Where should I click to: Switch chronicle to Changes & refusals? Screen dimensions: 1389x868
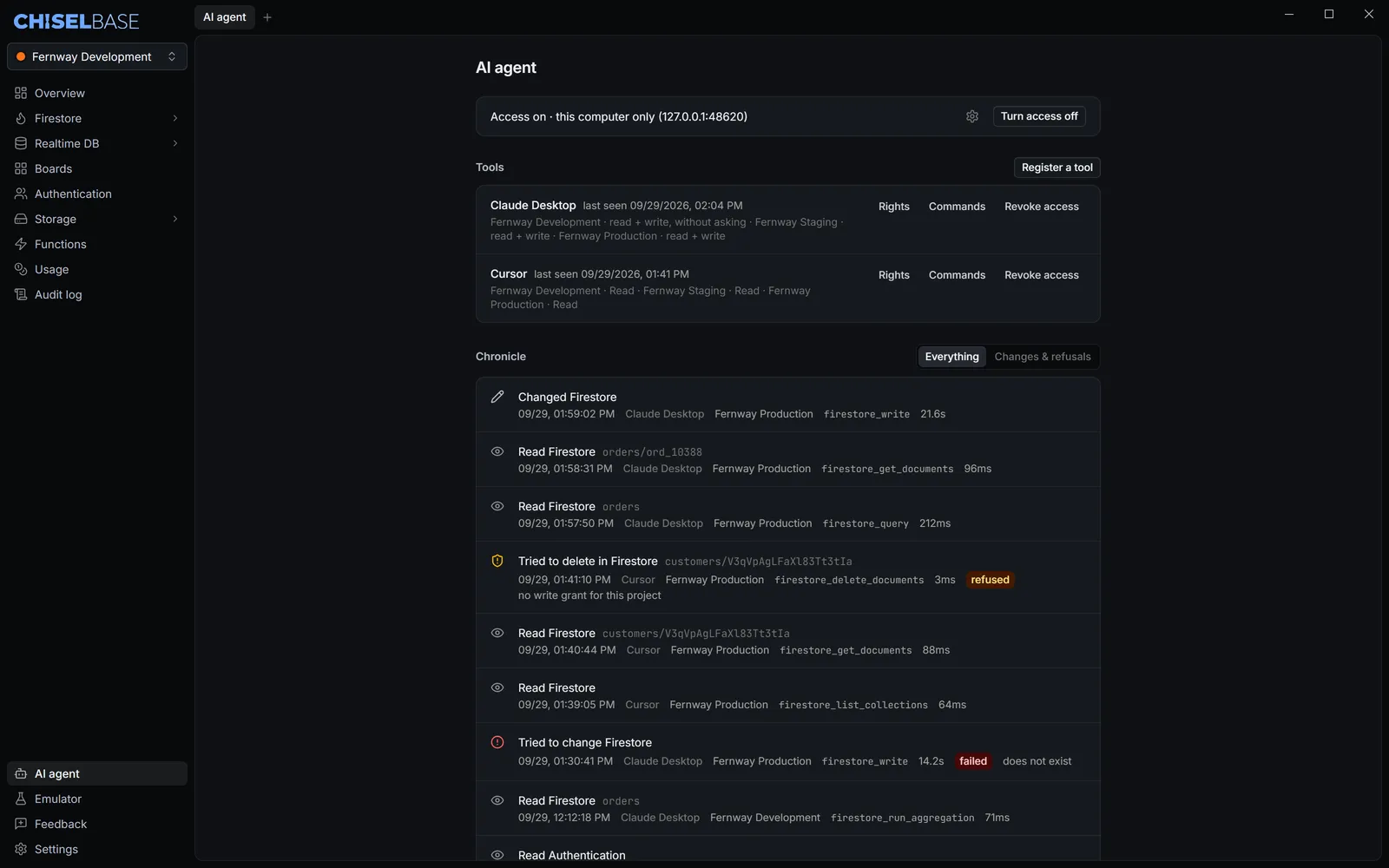1043,357
